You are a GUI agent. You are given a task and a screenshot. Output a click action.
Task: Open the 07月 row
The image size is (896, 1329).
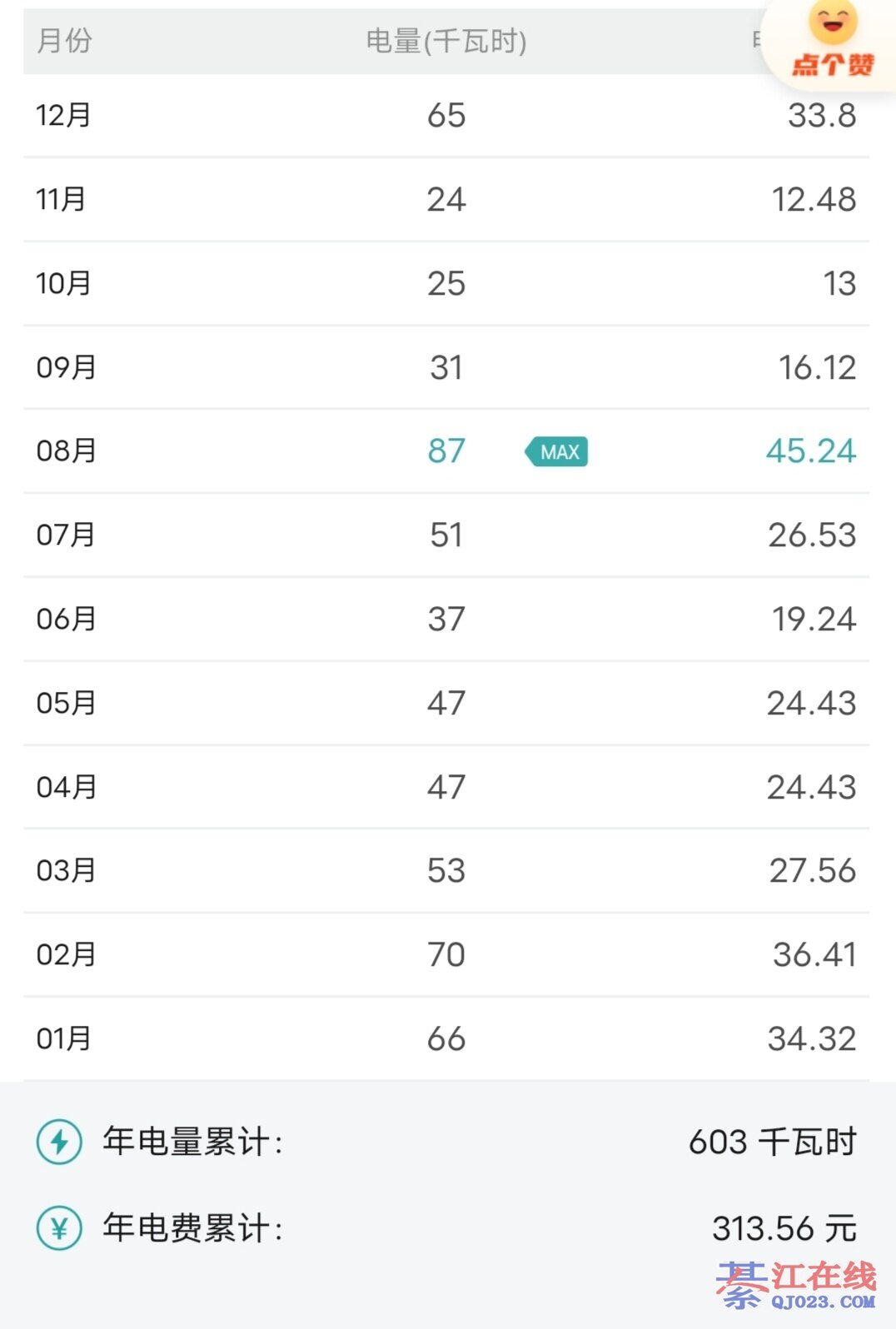[446, 535]
